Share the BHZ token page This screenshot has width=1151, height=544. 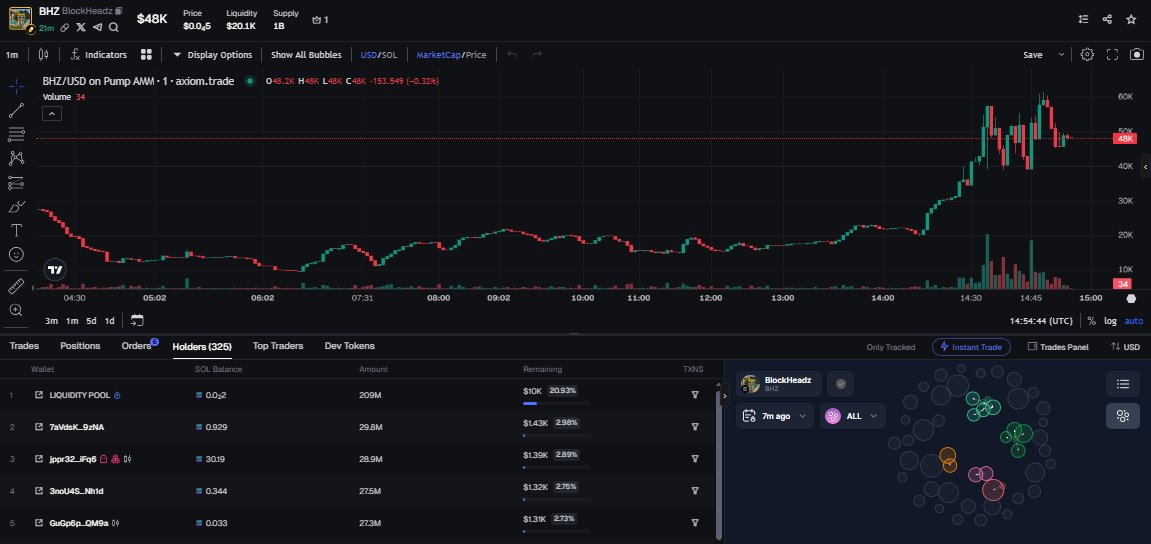pos(1107,19)
